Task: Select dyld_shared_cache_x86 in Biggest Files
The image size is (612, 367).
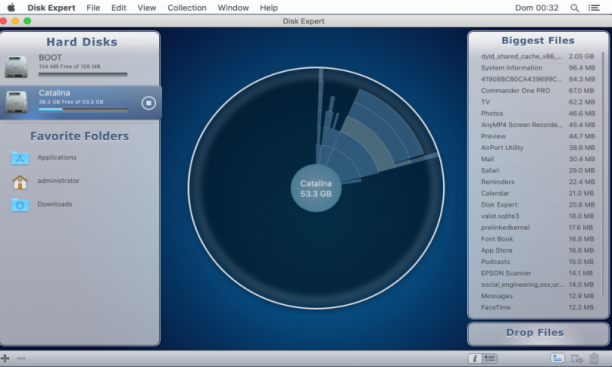Action: 538,56
